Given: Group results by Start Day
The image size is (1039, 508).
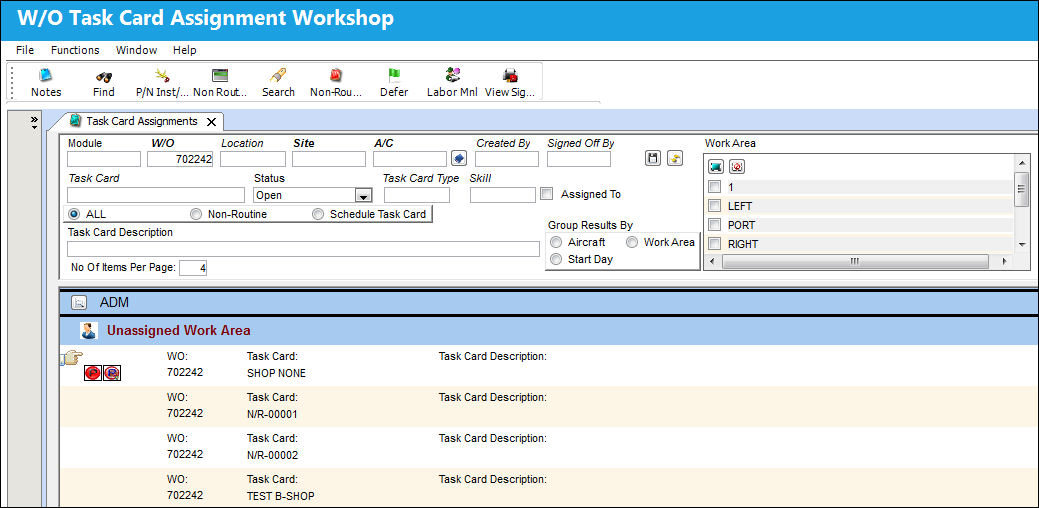Looking at the screenshot, I should pos(556,259).
